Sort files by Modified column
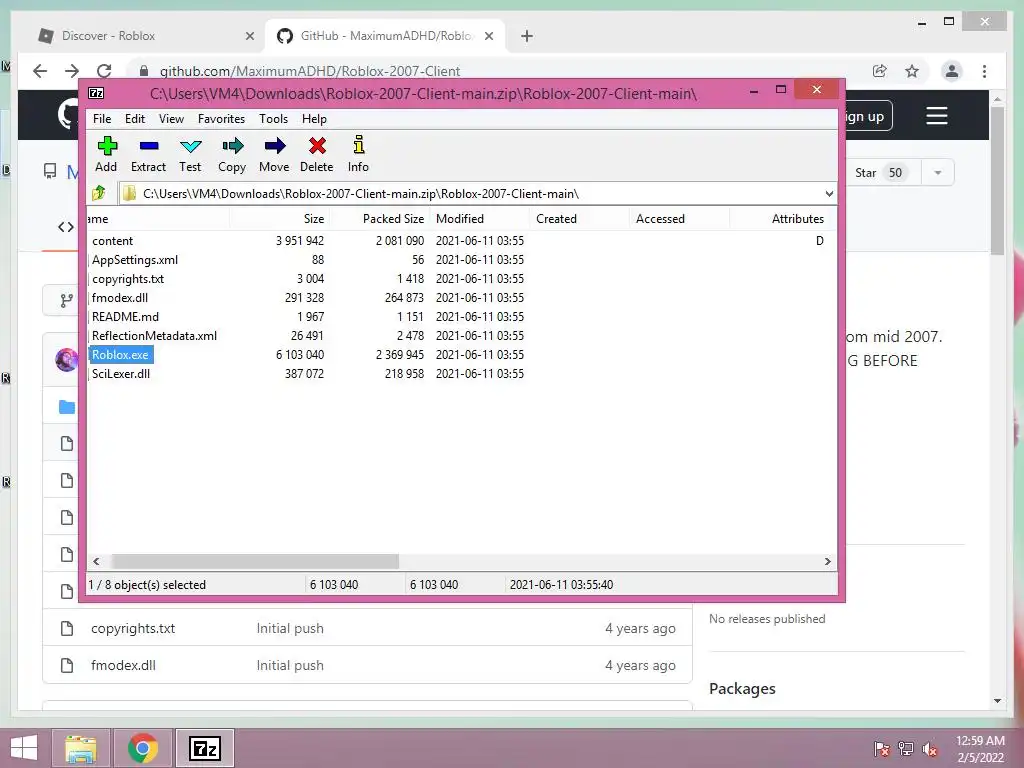This screenshot has height=768, width=1024. (x=480, y=219)
